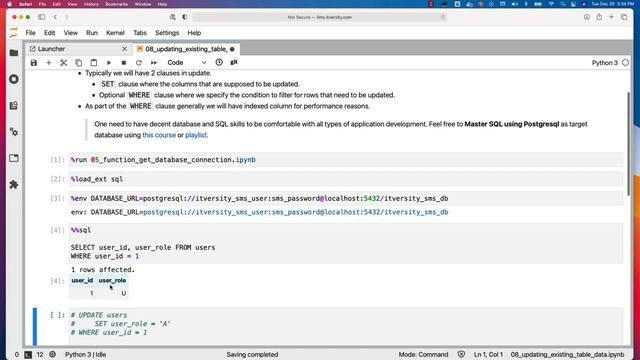This screenshot has width=640, height=360.
Task: Open the Tabs menu
Action: (140, 33)
